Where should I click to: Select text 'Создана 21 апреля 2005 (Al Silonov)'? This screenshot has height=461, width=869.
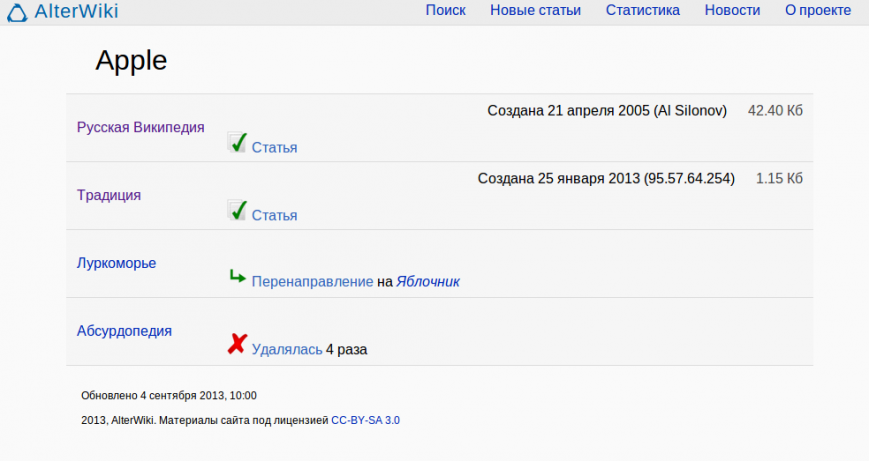tap(607, 111)
